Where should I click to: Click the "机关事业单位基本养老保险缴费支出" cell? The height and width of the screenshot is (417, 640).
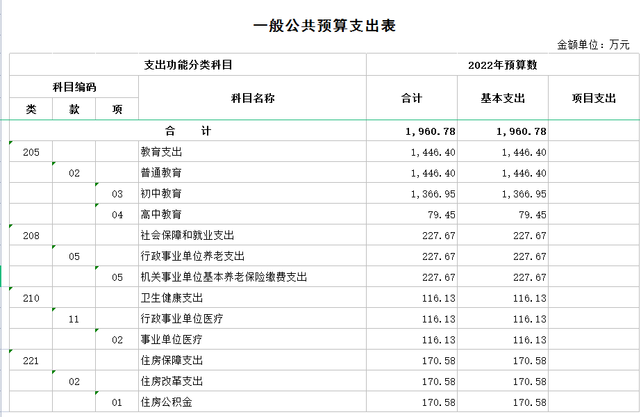coord(223,277)
